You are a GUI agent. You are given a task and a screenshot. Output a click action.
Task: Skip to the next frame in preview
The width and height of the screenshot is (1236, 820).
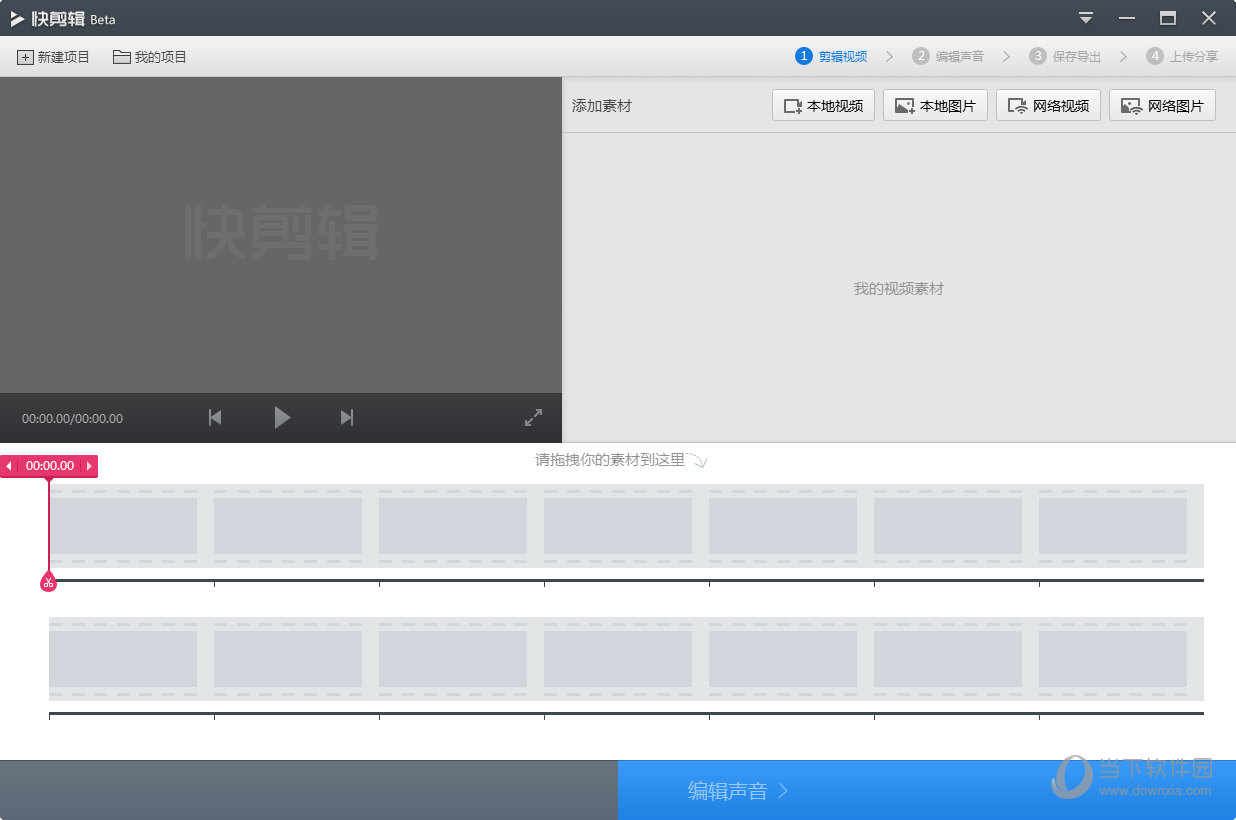pyautogui.click(x=346, y=417)
